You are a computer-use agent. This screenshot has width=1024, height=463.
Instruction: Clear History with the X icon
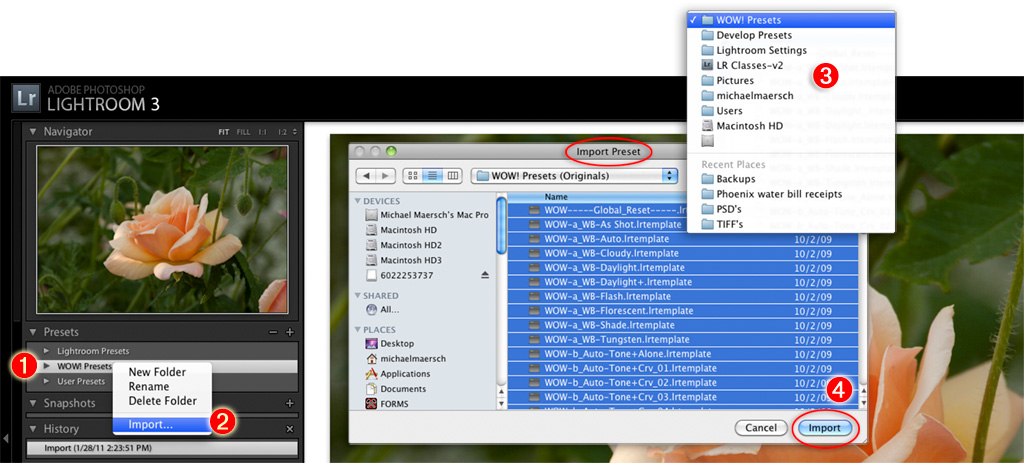point(290,429)
